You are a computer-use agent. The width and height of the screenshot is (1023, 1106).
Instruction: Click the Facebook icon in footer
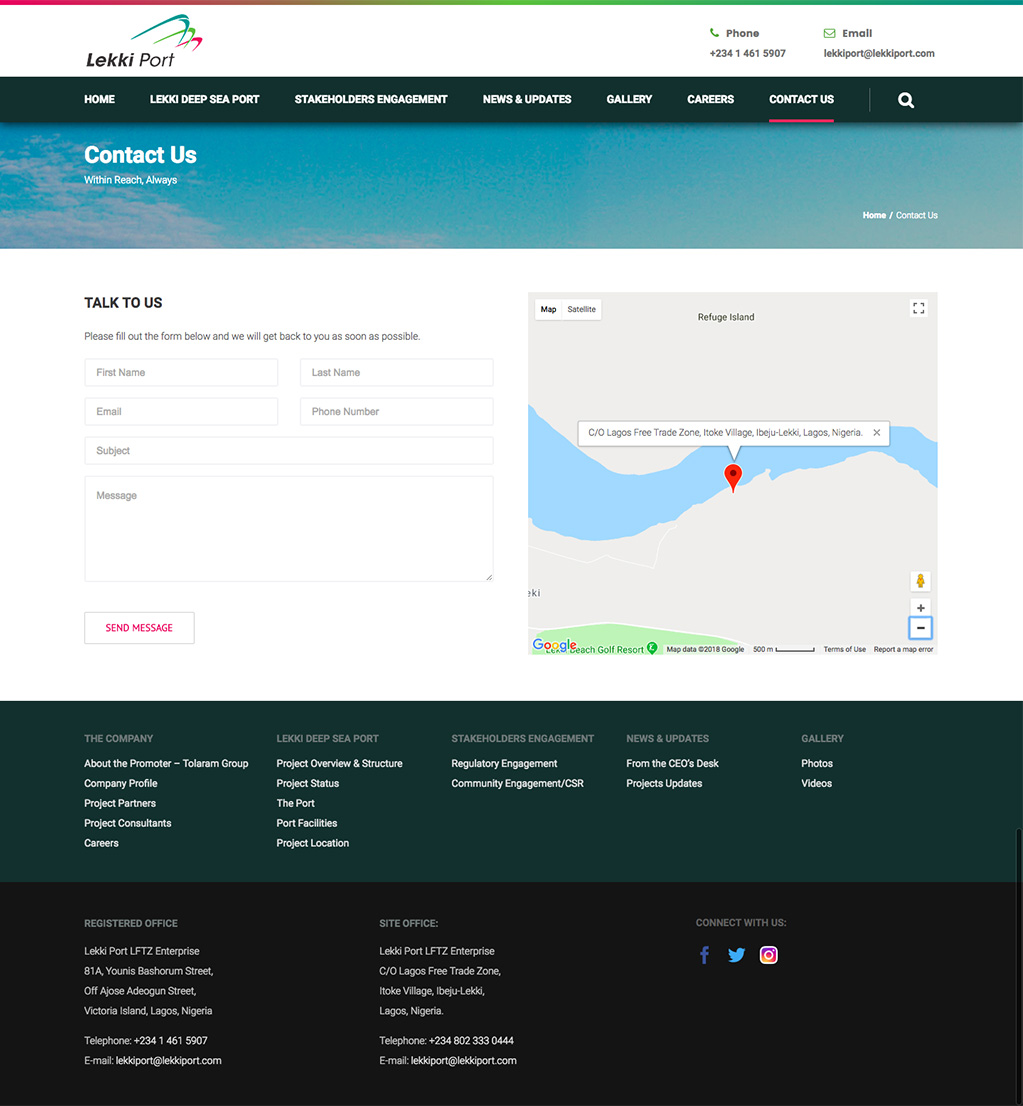pyautogui.click(x=704, y=955)
